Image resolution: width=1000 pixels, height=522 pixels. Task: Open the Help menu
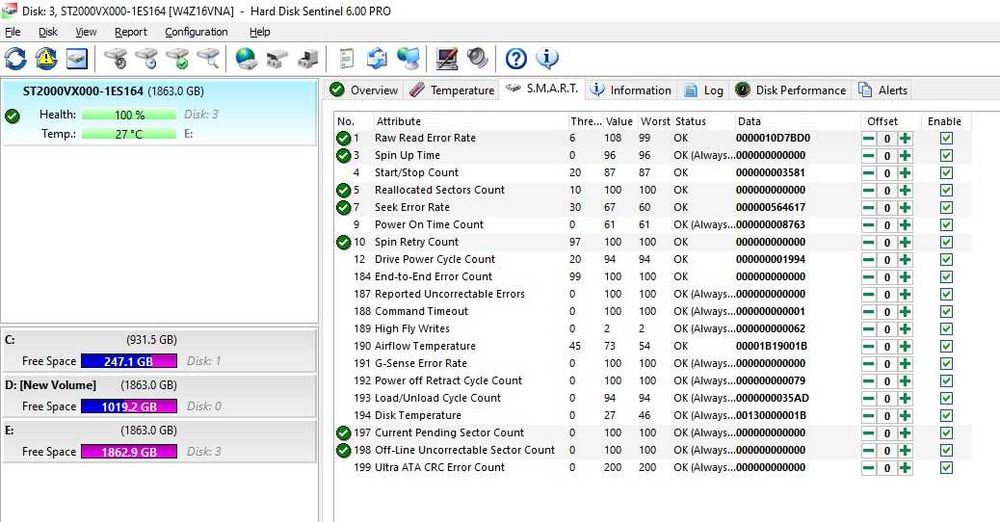click(260, 32)
